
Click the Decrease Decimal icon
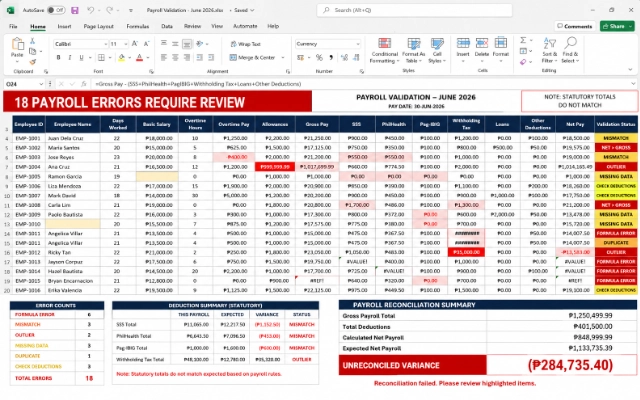pos(356,58)
